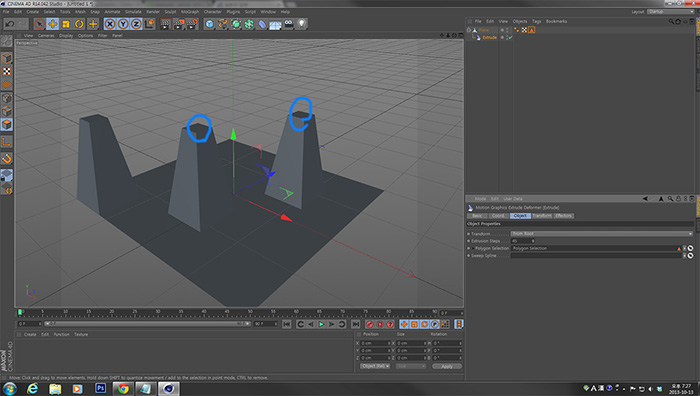The height and width of the screenshot is (396, 700).
Task: Switch to the Effectors tab
Action: pos(563,216)
